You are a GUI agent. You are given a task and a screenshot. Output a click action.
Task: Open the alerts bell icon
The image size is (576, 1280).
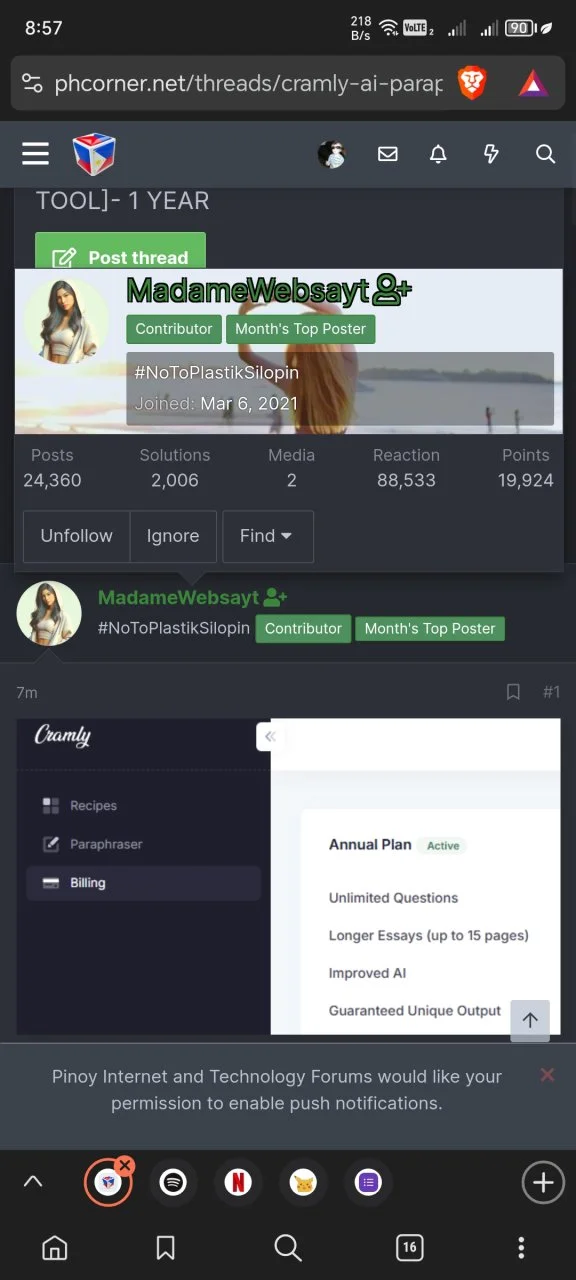[x=438, y=154]
